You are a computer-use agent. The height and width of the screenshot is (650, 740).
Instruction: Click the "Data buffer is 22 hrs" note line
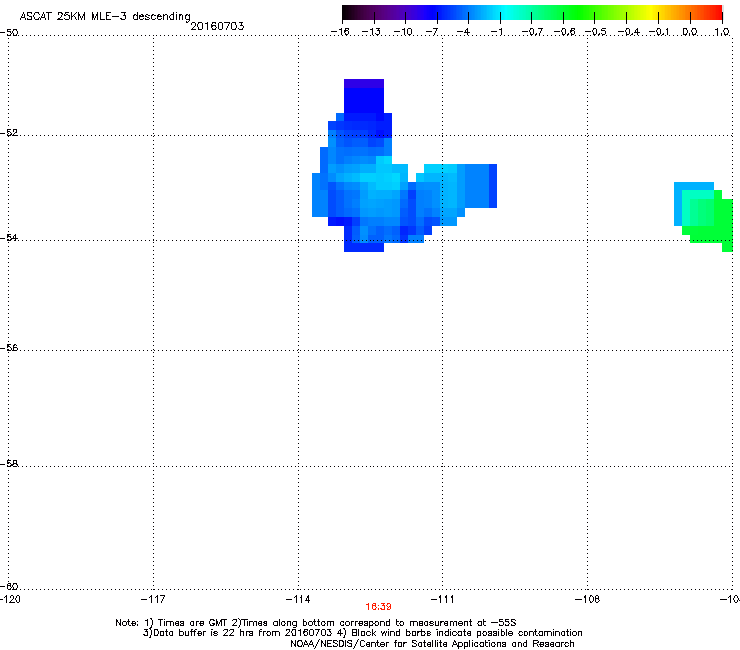pyautogui.click(x=362, y=633)
